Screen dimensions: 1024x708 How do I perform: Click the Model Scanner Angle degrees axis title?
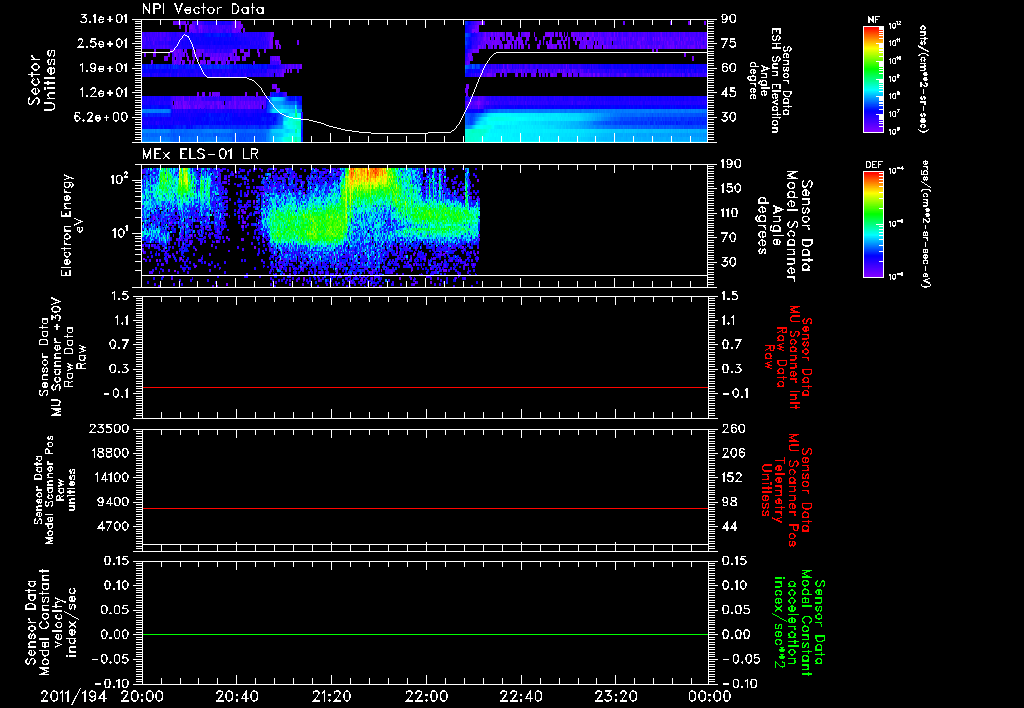[x=784, y=226]
